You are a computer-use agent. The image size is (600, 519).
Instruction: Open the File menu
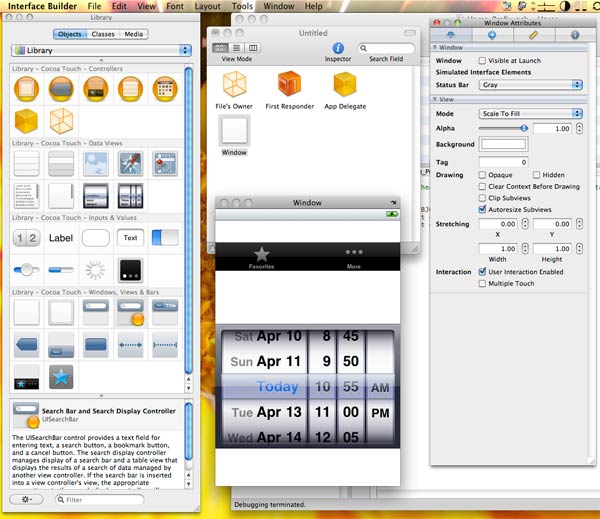tap(94, 6)
